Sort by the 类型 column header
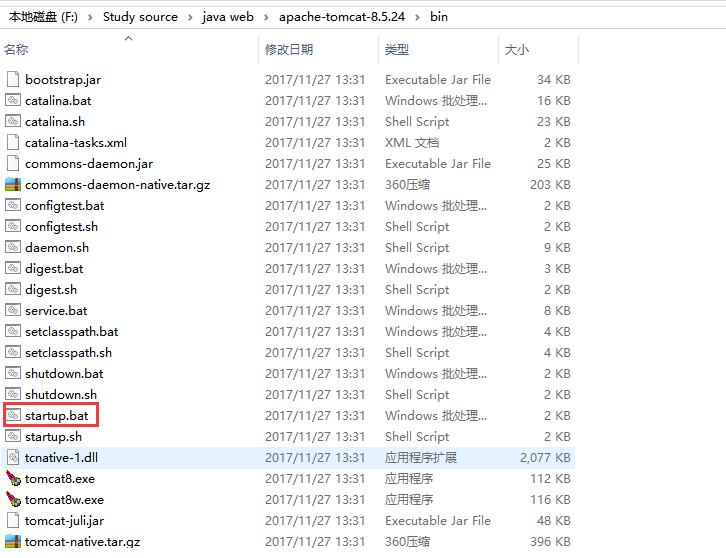Viewport: 726px width, 558px height. [397, 50]
